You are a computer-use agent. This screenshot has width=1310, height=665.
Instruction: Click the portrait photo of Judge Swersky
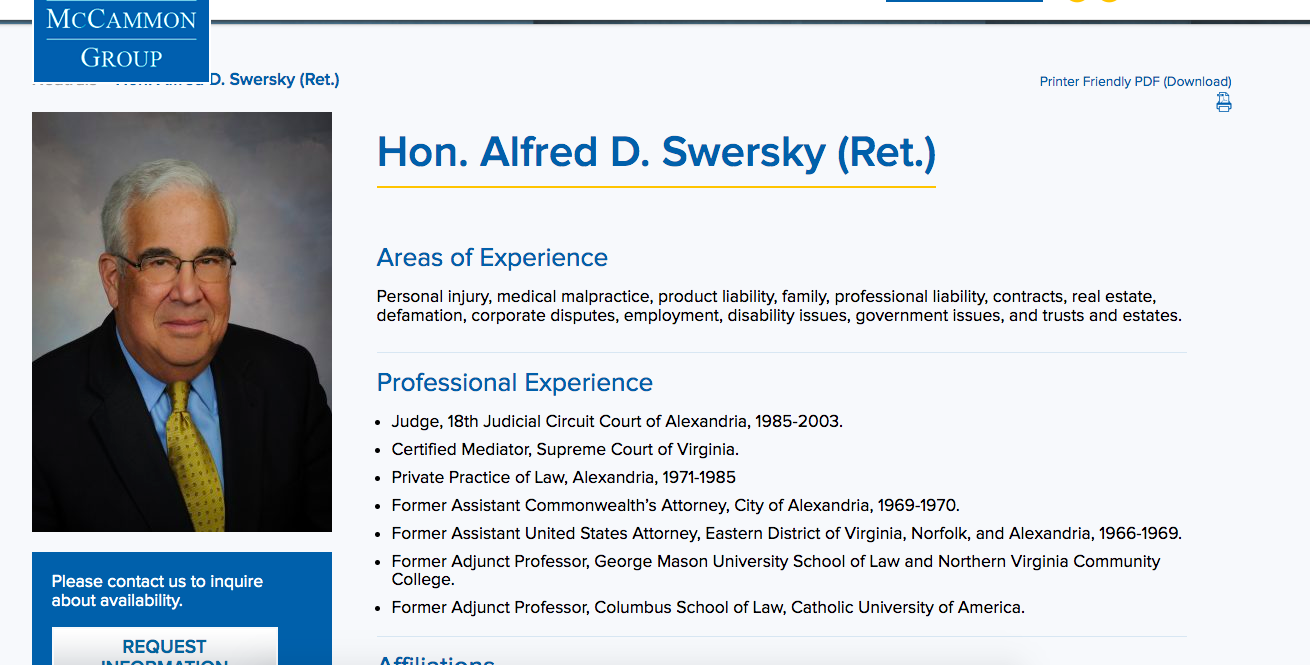182,322
